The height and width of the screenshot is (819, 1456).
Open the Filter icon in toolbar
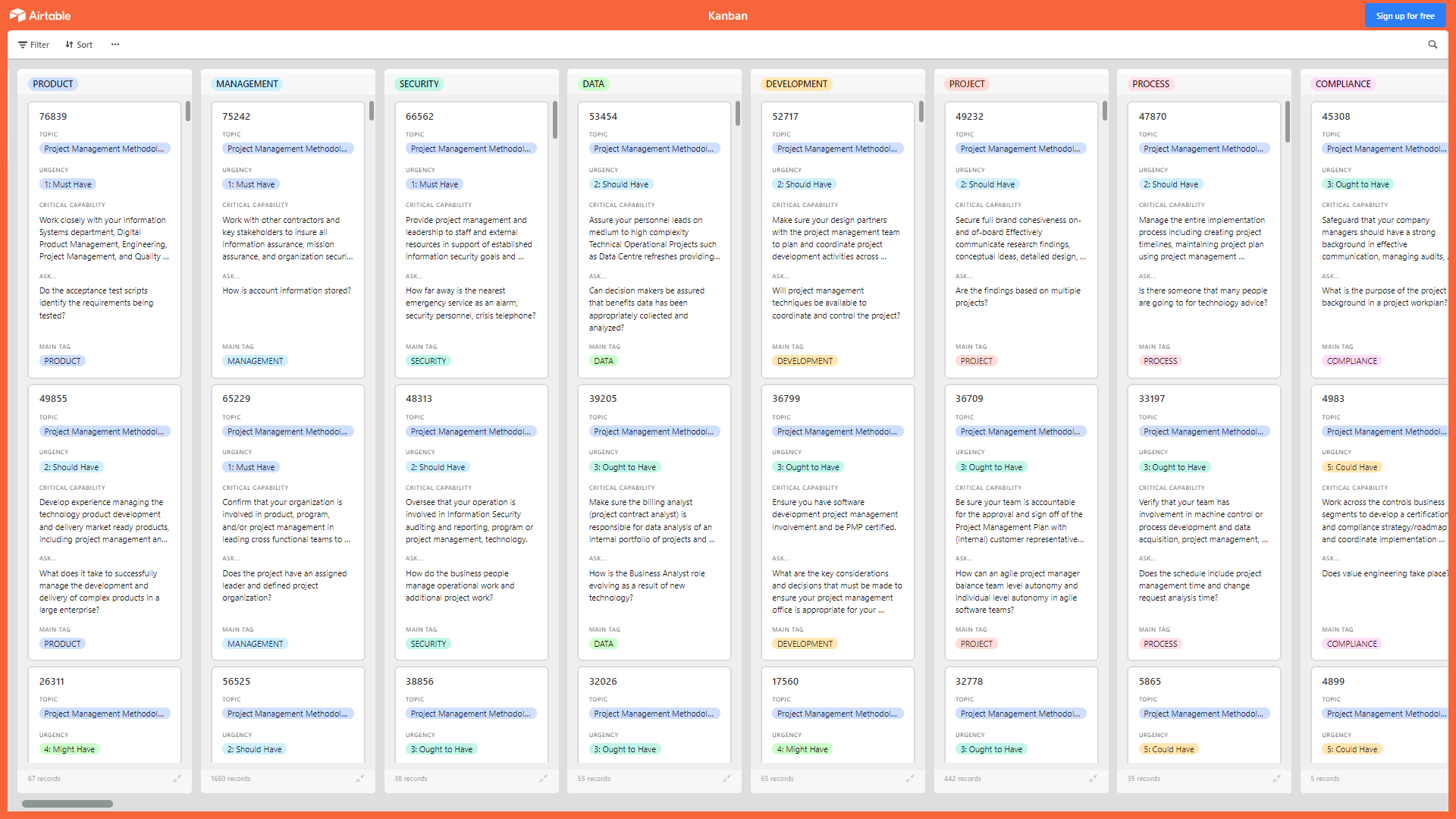(x=34, y=45)
